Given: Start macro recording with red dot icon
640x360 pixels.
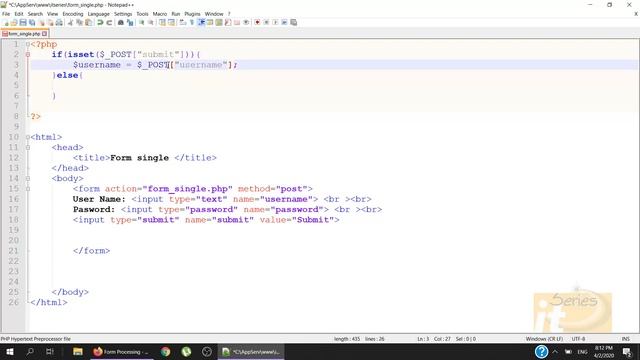Looking at the screenshot, I should tap(257, 22).
